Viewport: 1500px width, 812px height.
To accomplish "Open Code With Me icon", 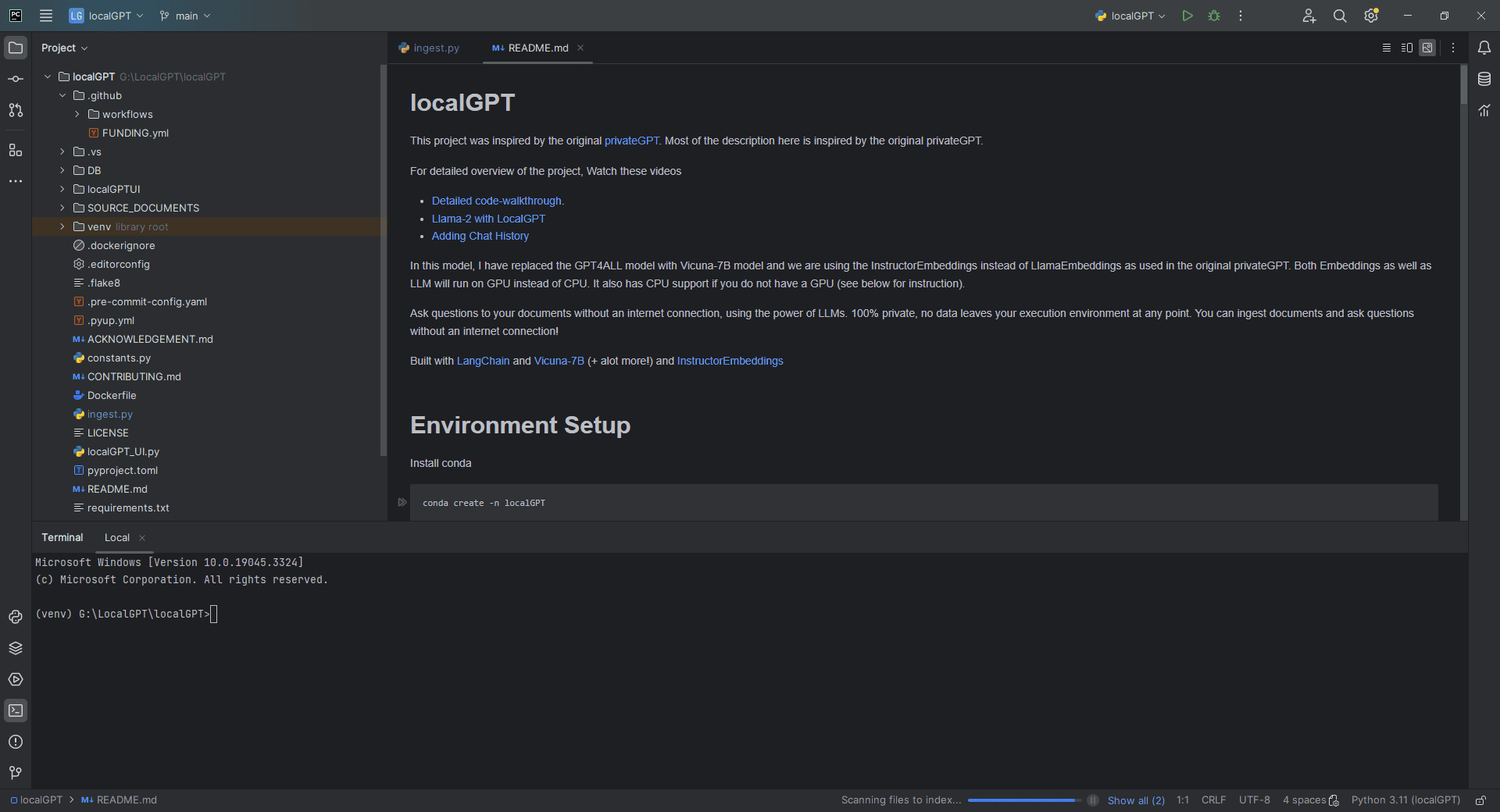I will pyautogui.click(x=1309, y=16).
